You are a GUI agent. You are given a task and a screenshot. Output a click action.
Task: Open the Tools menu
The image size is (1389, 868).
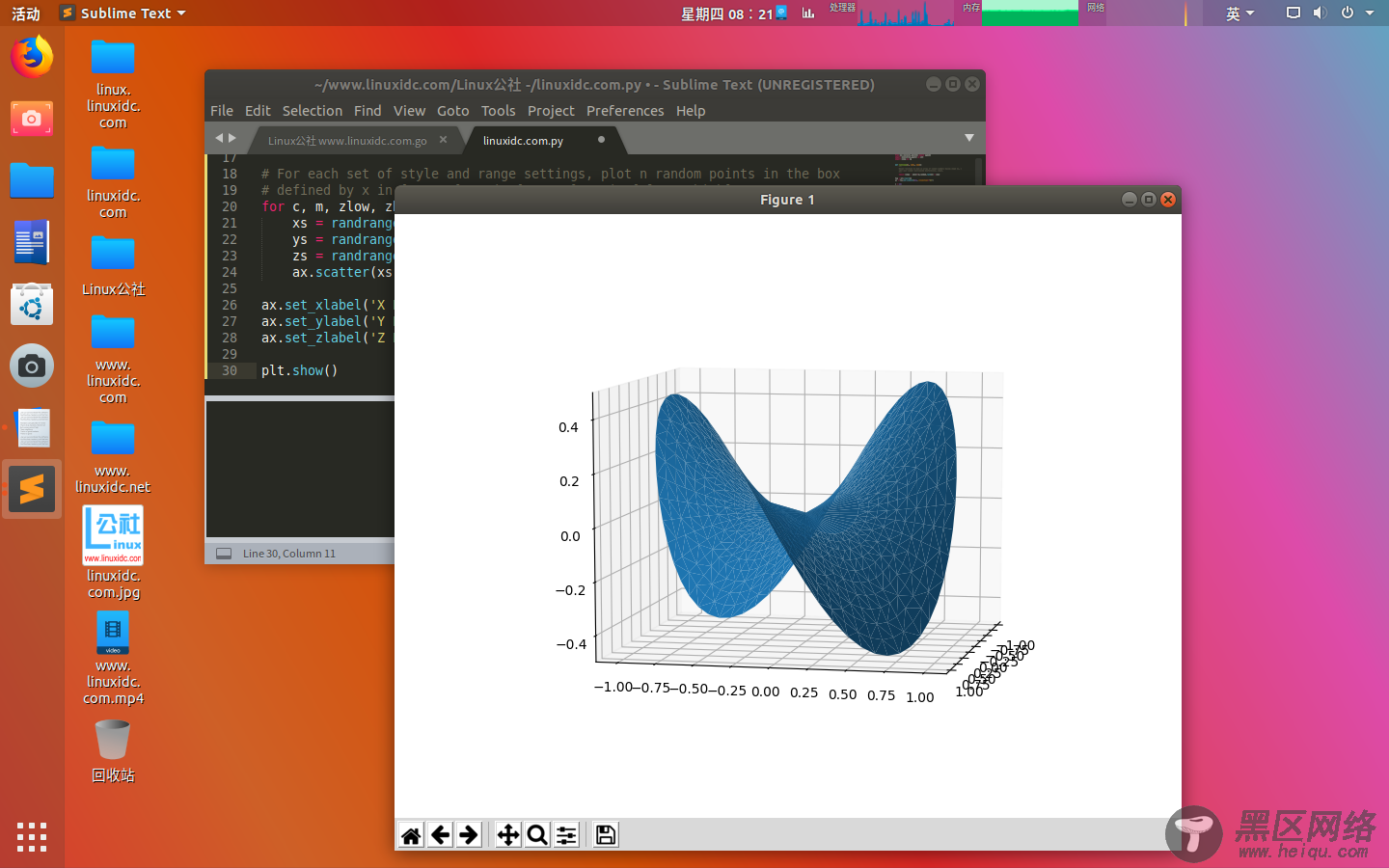(498, 111)
